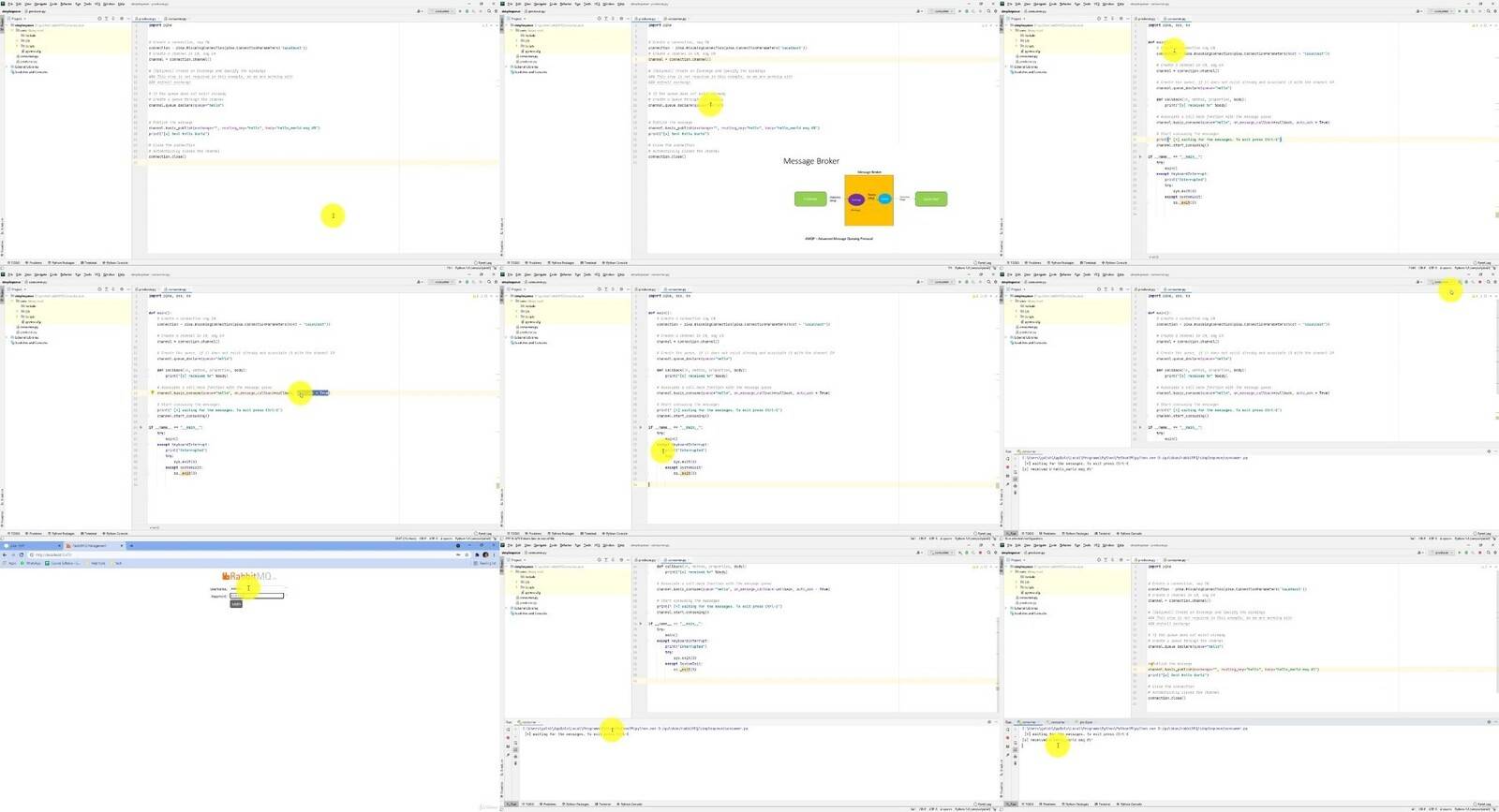Click the yellow lightbulb intention icon in the gutter
Viewport: 1499px width, 812px height.
tap(152, 393)
